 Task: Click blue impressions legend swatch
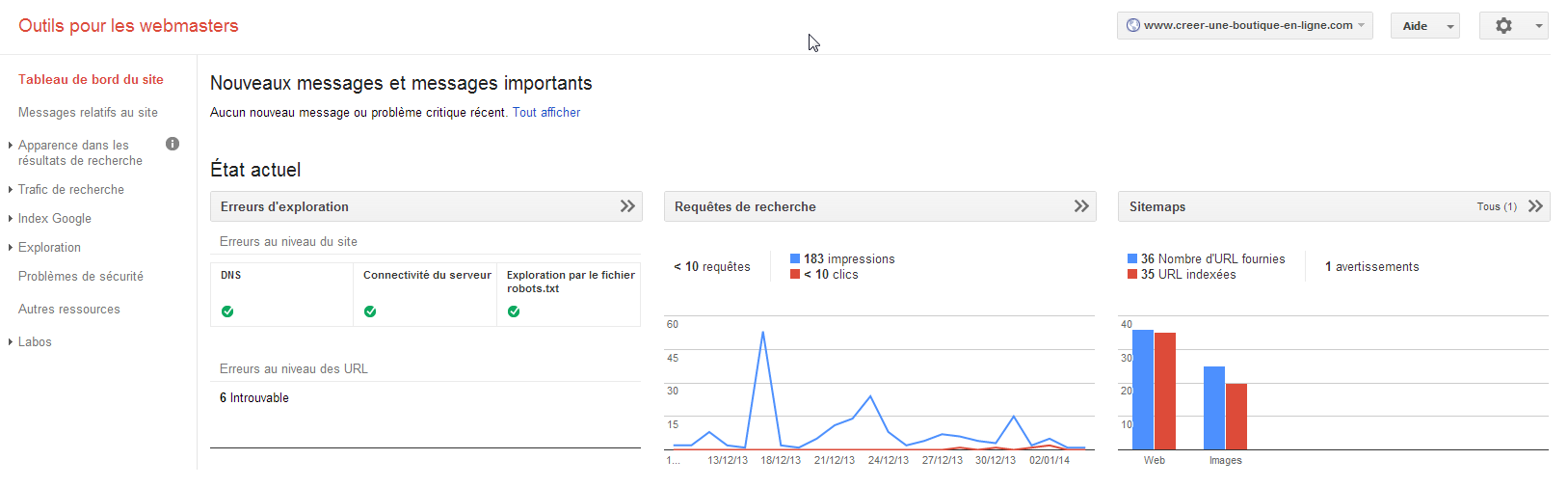click(x=795, y=259)
